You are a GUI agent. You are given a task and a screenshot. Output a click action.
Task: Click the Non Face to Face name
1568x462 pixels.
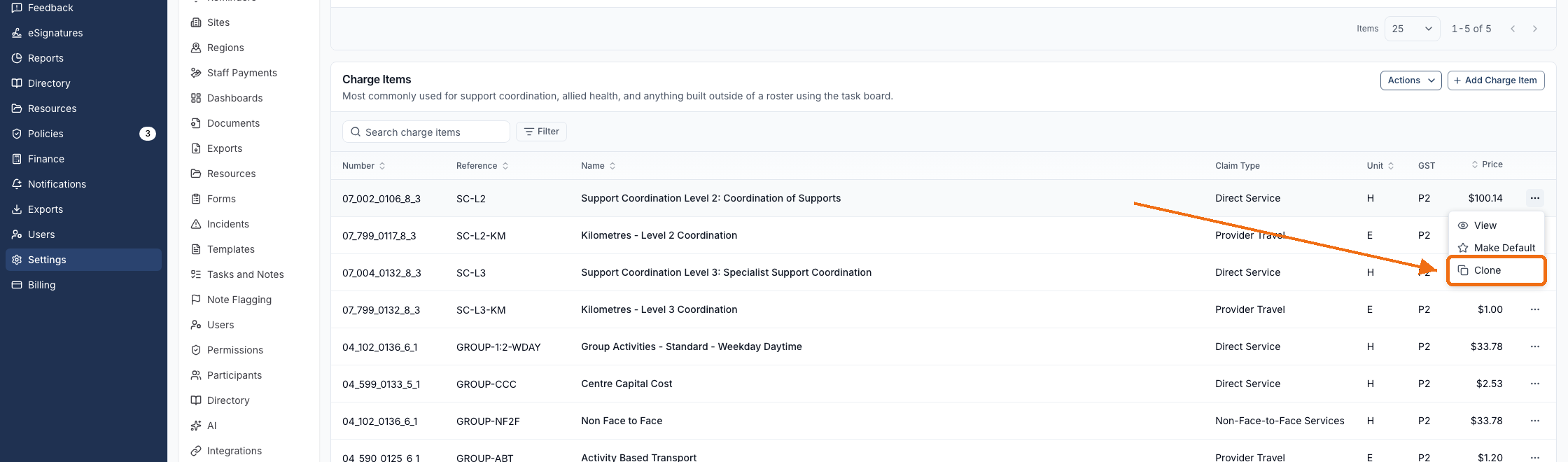tap(622, 421)
